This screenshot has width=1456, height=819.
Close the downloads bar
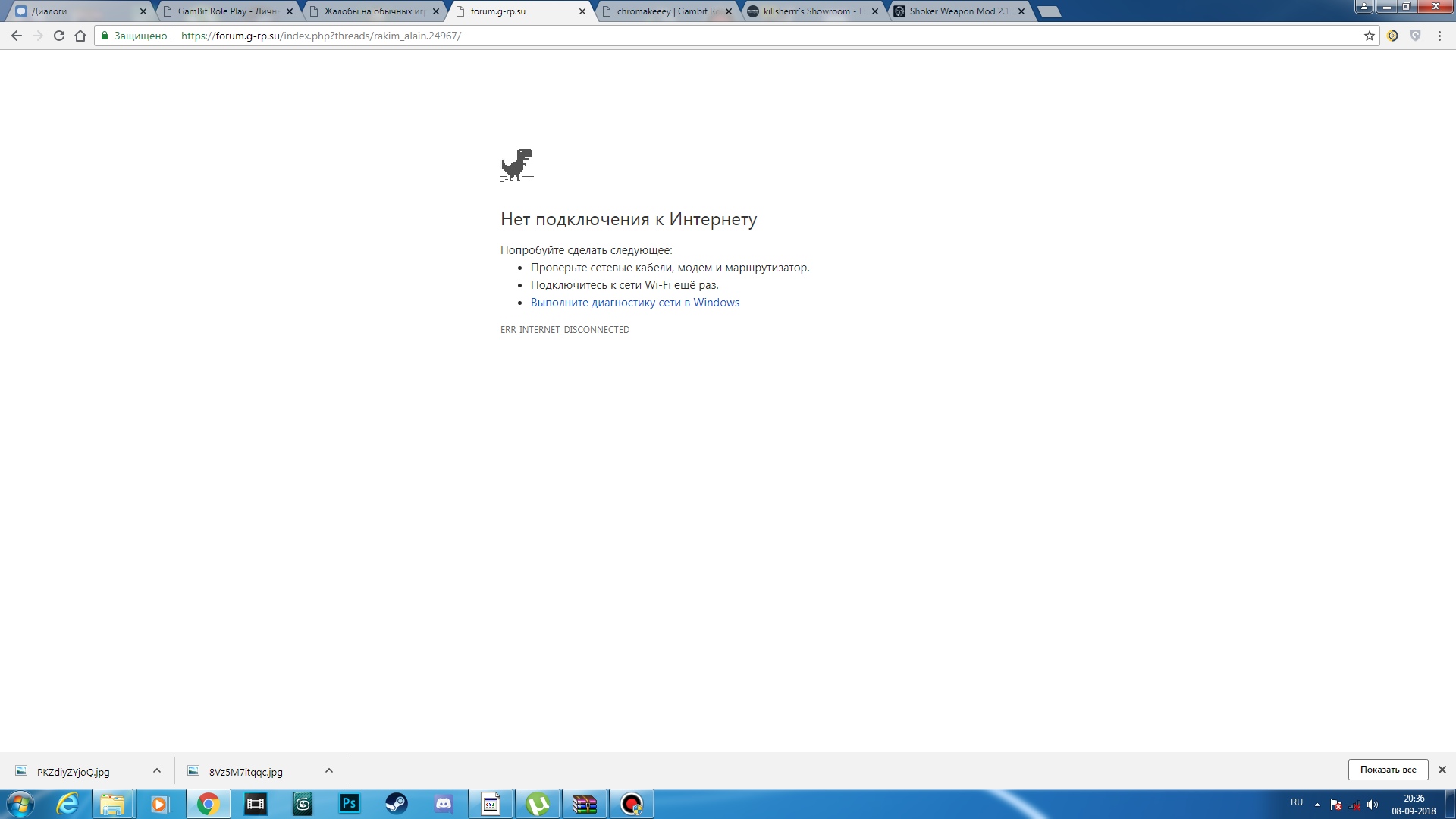(x=1442, y=770)
